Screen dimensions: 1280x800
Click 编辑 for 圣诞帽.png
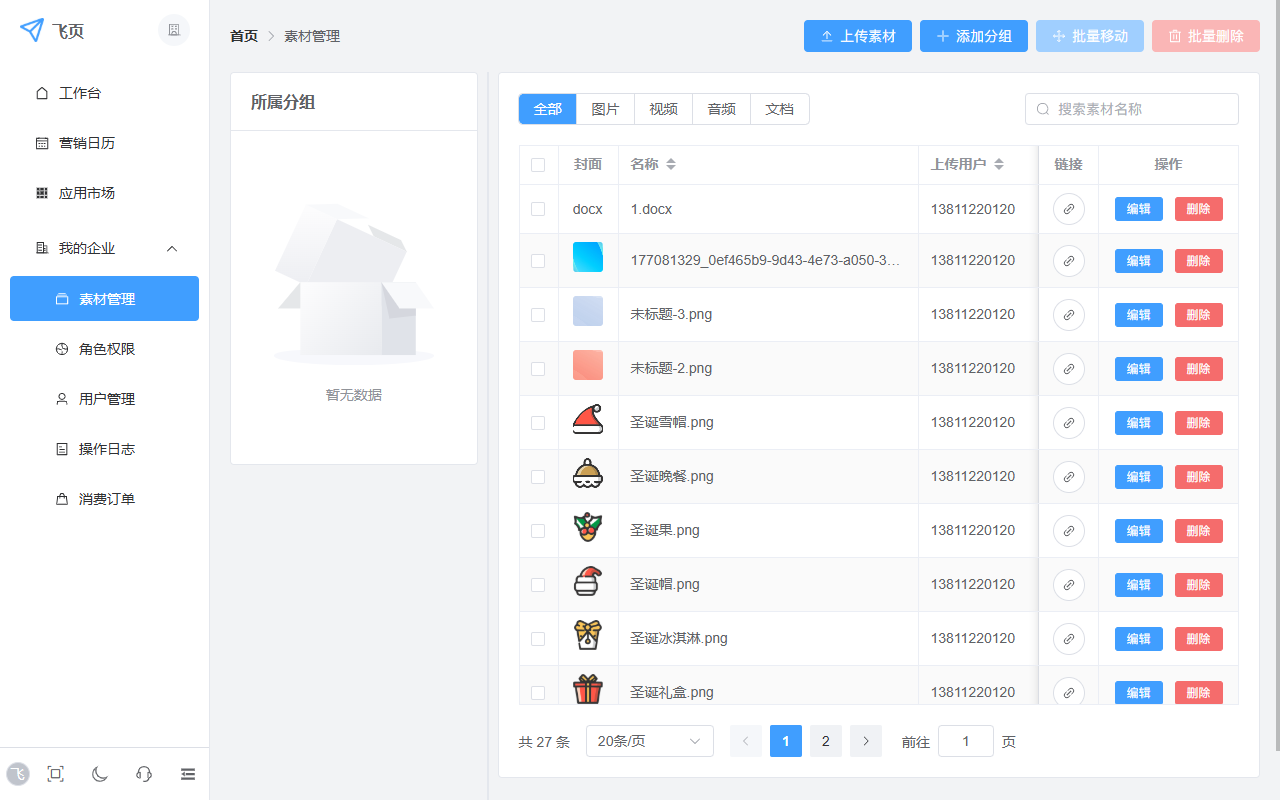(x=1138, y=584)
